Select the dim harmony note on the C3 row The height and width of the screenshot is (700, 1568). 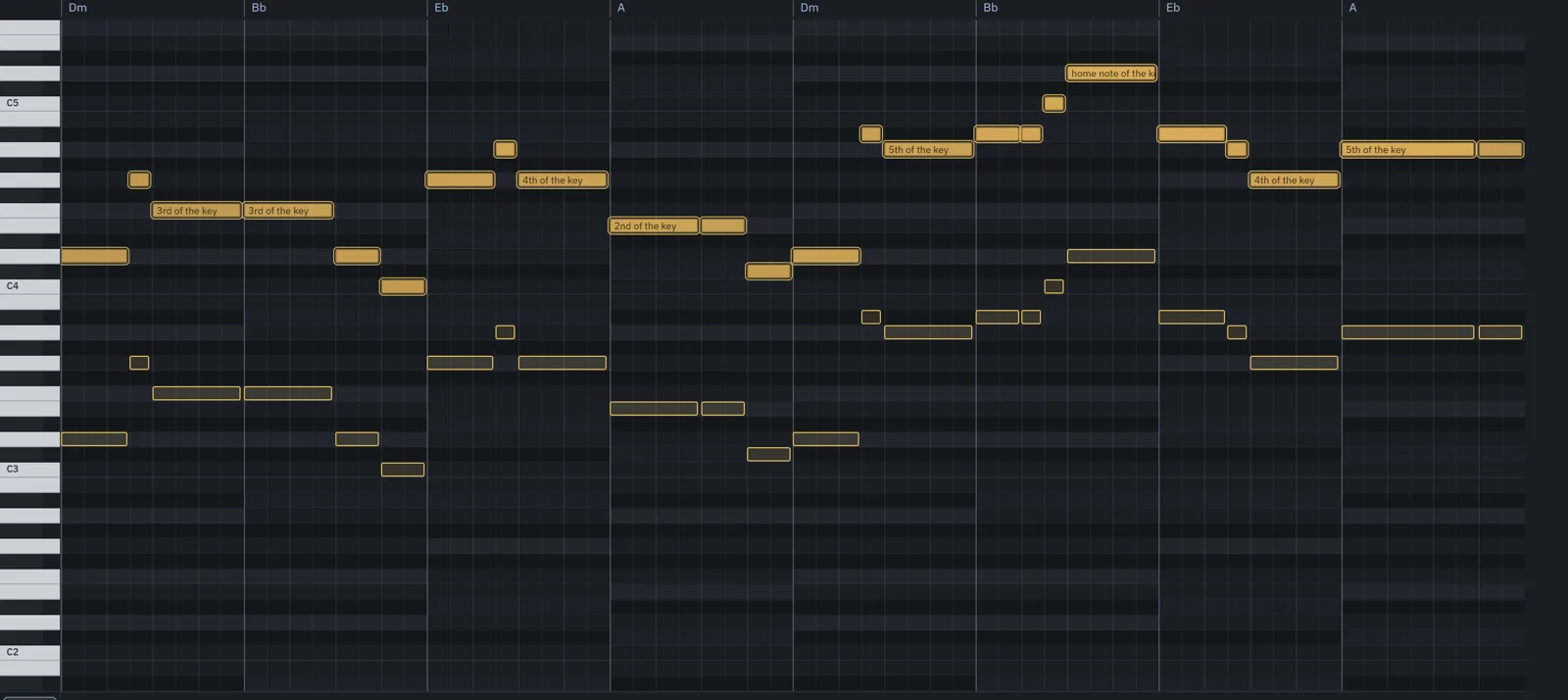click(403, 470)
